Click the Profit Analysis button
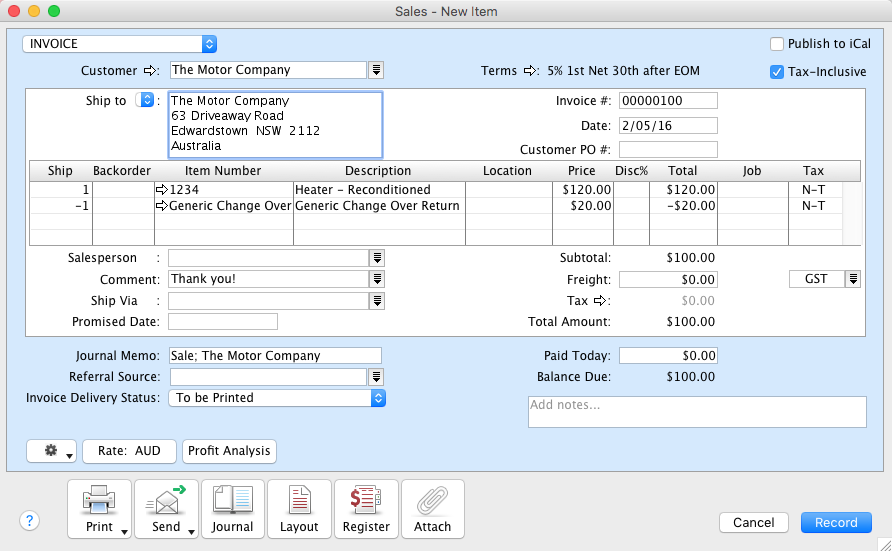892x551 pixels. [229, 451]
